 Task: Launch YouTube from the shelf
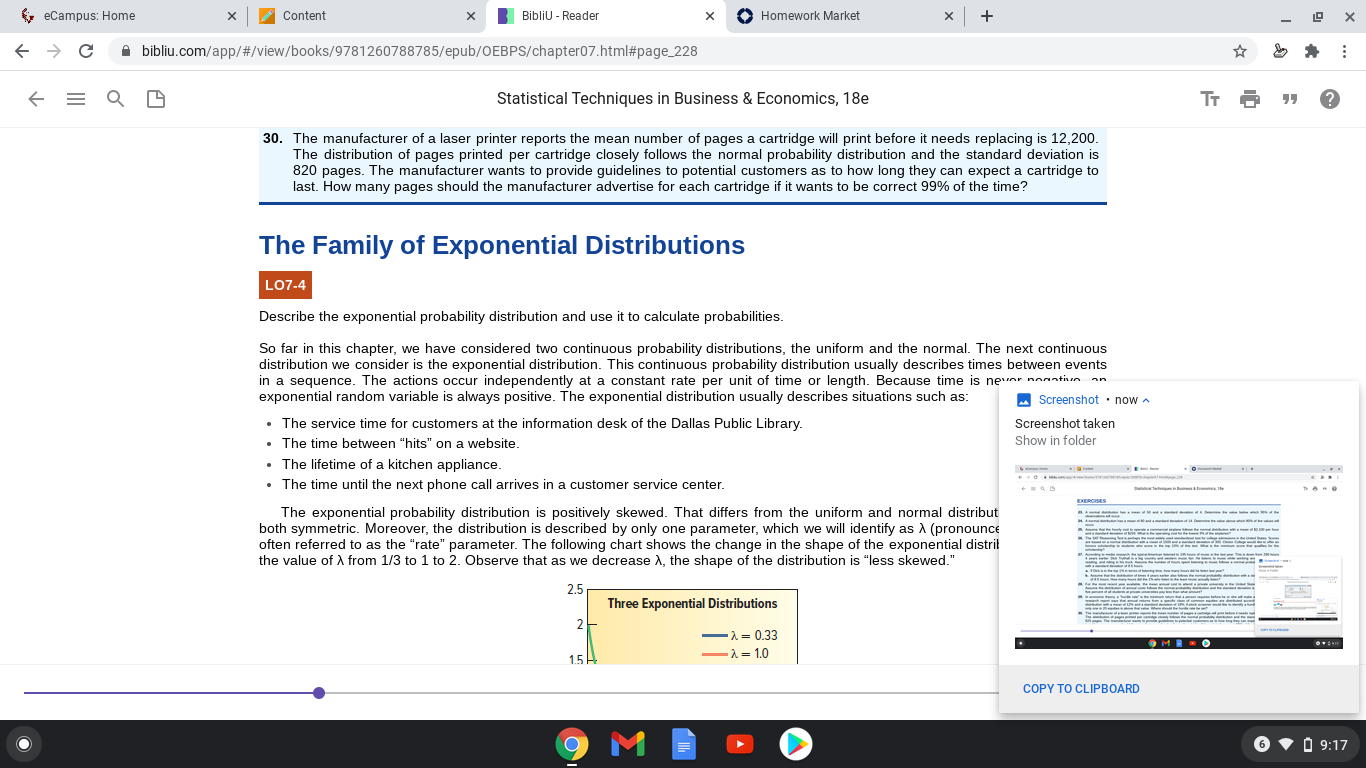740,744
